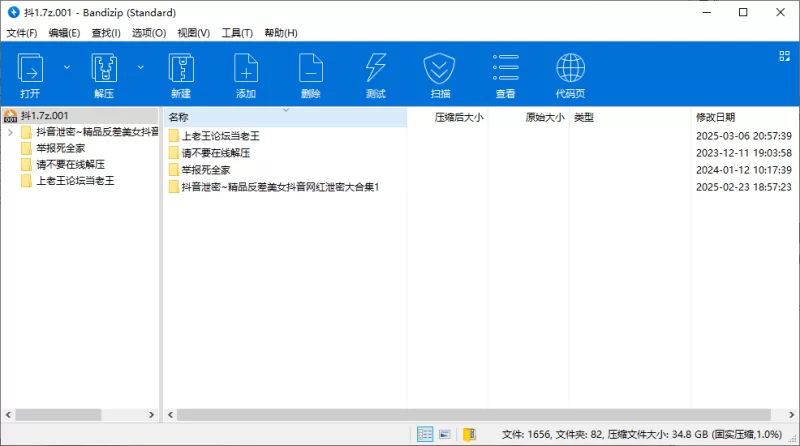Click date 2025-03-06 20:57:39
Image resolution: width=800 pixels, height=446 pixels.
pyautogui.click(x=743, y=136)
